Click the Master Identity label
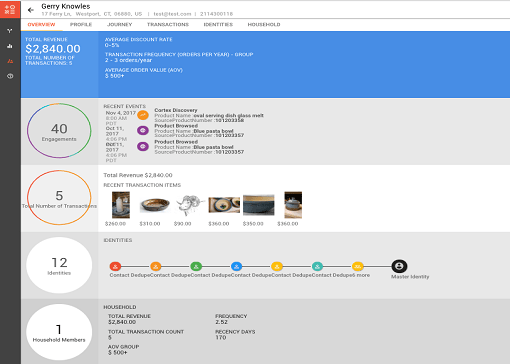The width and height of the screenshot is (510, 364). 410,277
